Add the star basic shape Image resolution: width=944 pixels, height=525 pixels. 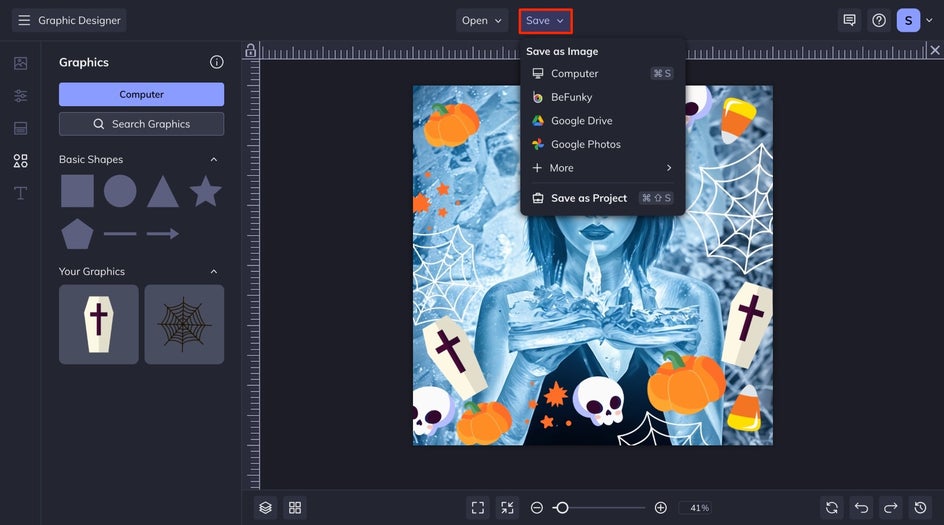(x=205, y=191)
